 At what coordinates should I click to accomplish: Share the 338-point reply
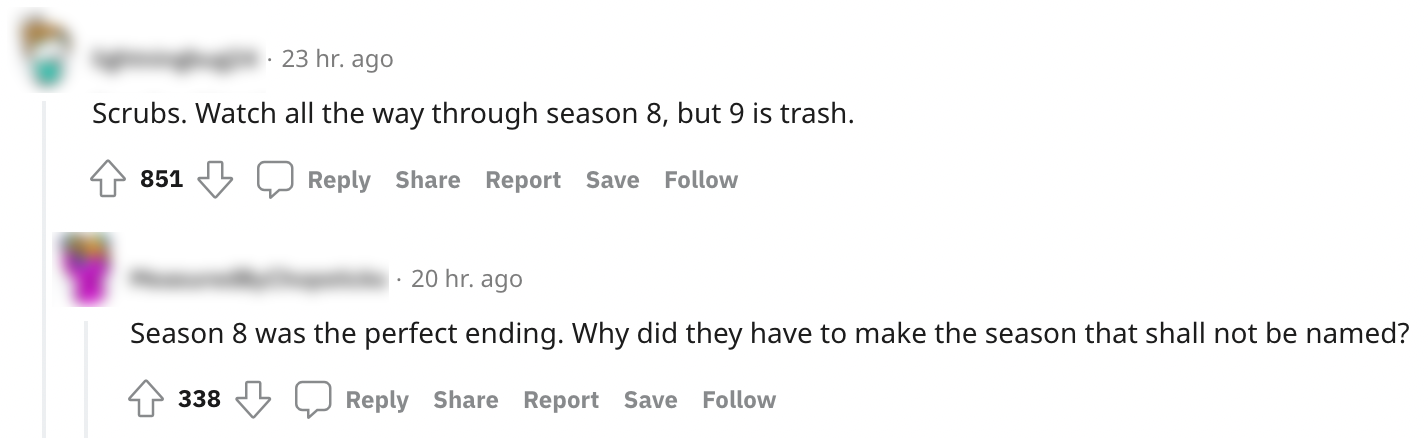pyautogui.click(x=465, y=400)
